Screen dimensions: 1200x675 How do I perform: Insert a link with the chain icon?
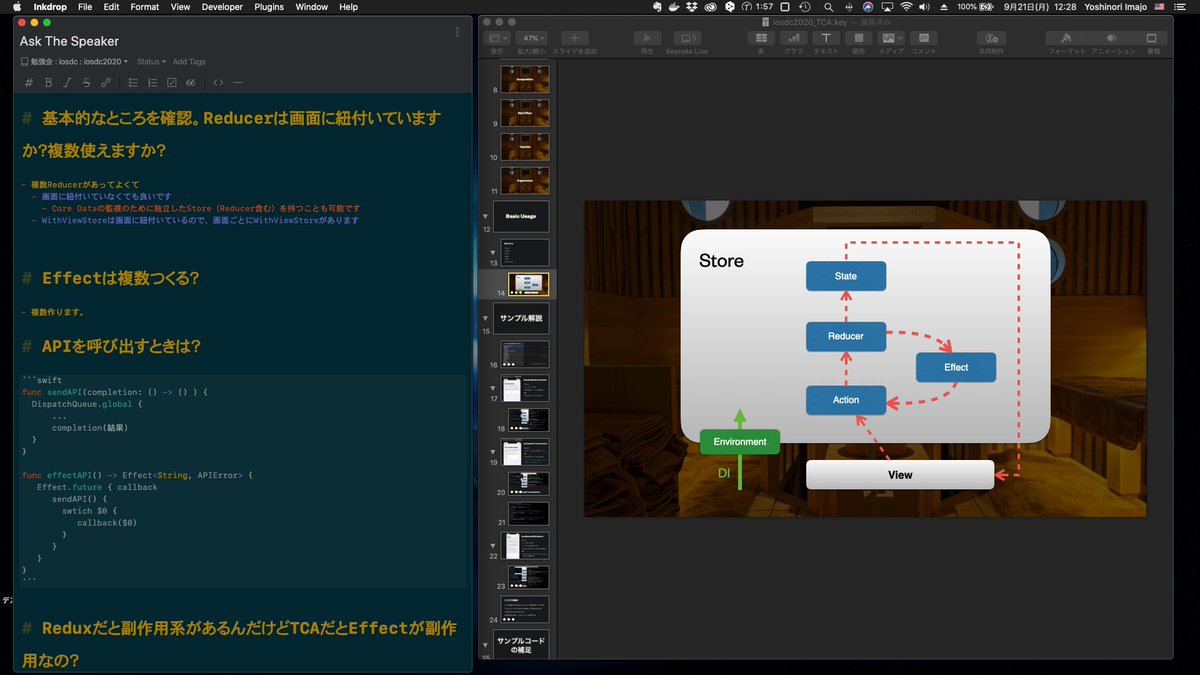coord(106,82)
